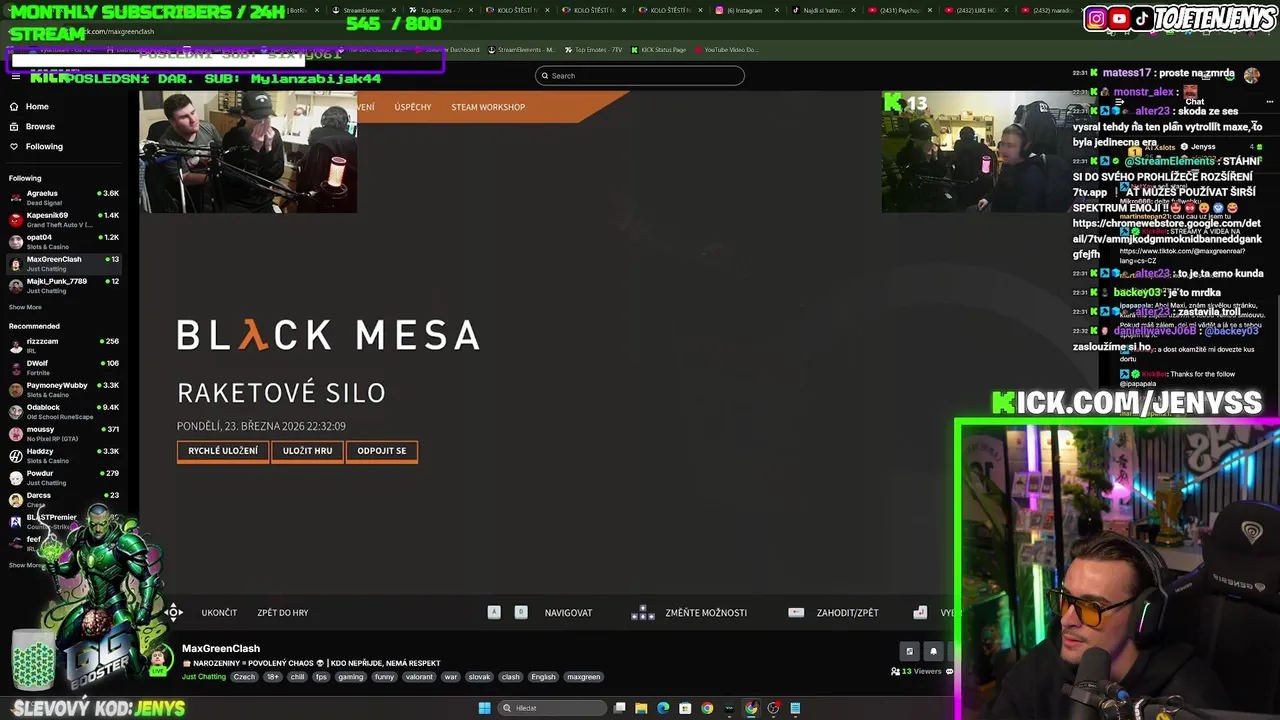Screen dimensions: 1280x720
Task: Click ZMĚŇTE MOŽNOSTI hint in game bar
Action: [x=706, y=613]
